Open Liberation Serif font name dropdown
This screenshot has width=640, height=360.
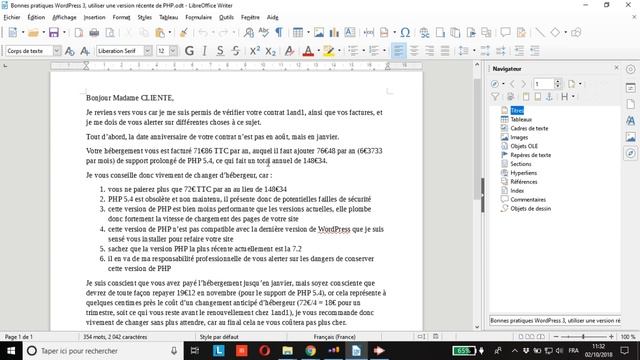point(148,51)
